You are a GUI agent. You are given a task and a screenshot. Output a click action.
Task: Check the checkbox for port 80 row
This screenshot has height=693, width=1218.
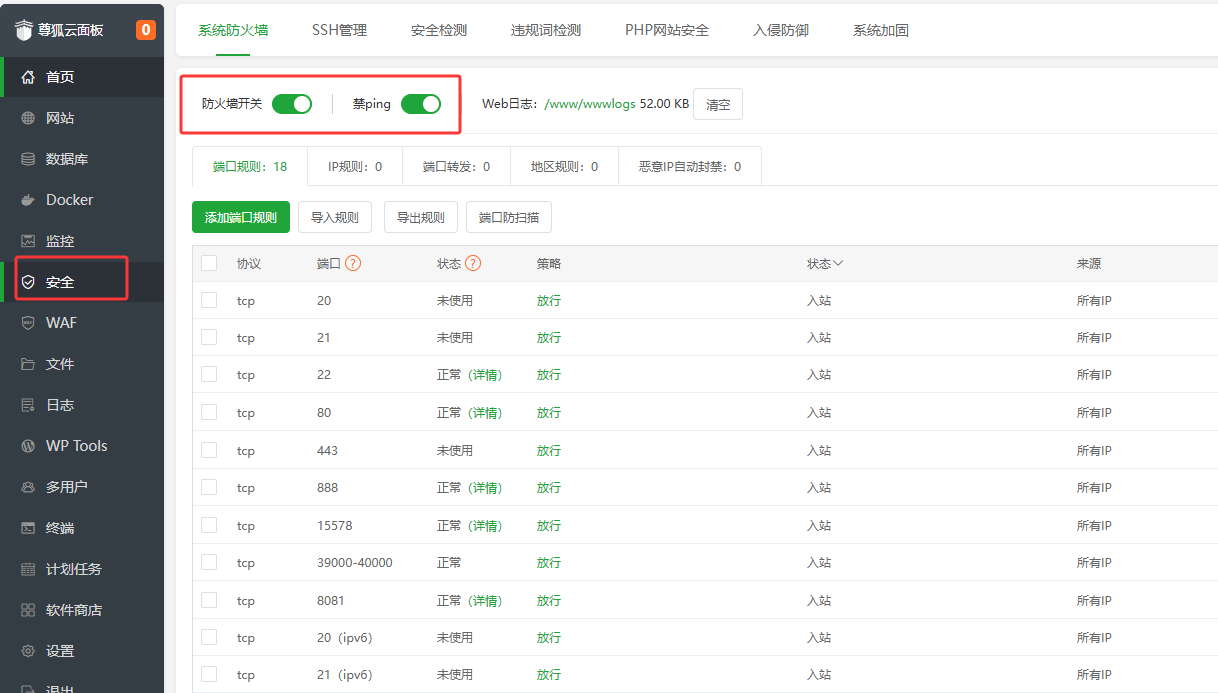(x=209, y=412)
